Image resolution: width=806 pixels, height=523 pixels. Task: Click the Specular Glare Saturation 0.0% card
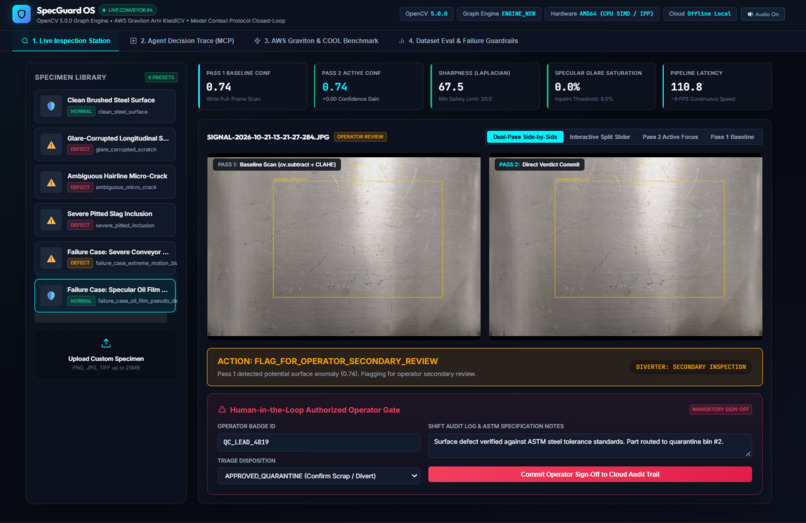click(x=601, y=86)
